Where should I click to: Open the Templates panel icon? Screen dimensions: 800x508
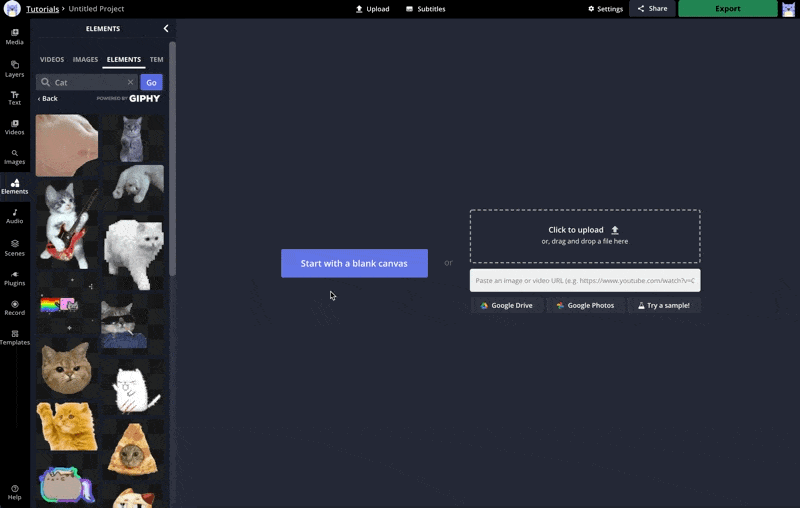[14, 337]
